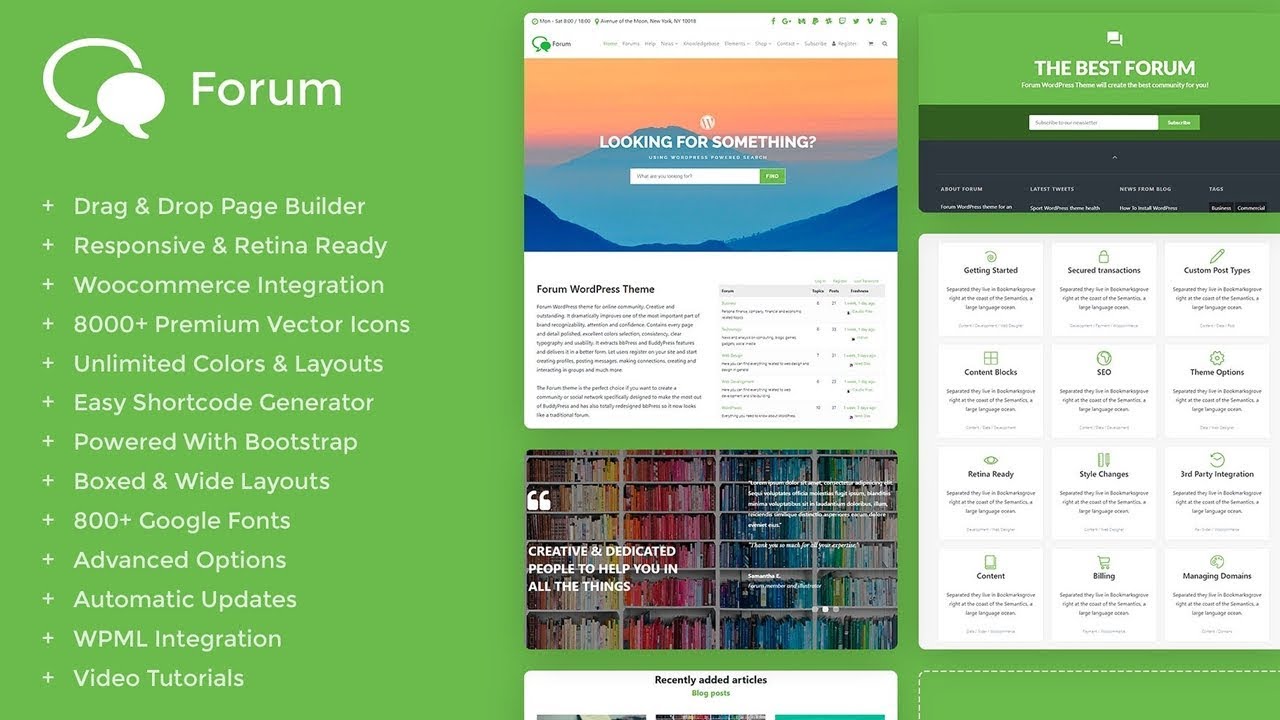
Task: Click the 'What are you looking for?' search field
Action: 695,176
